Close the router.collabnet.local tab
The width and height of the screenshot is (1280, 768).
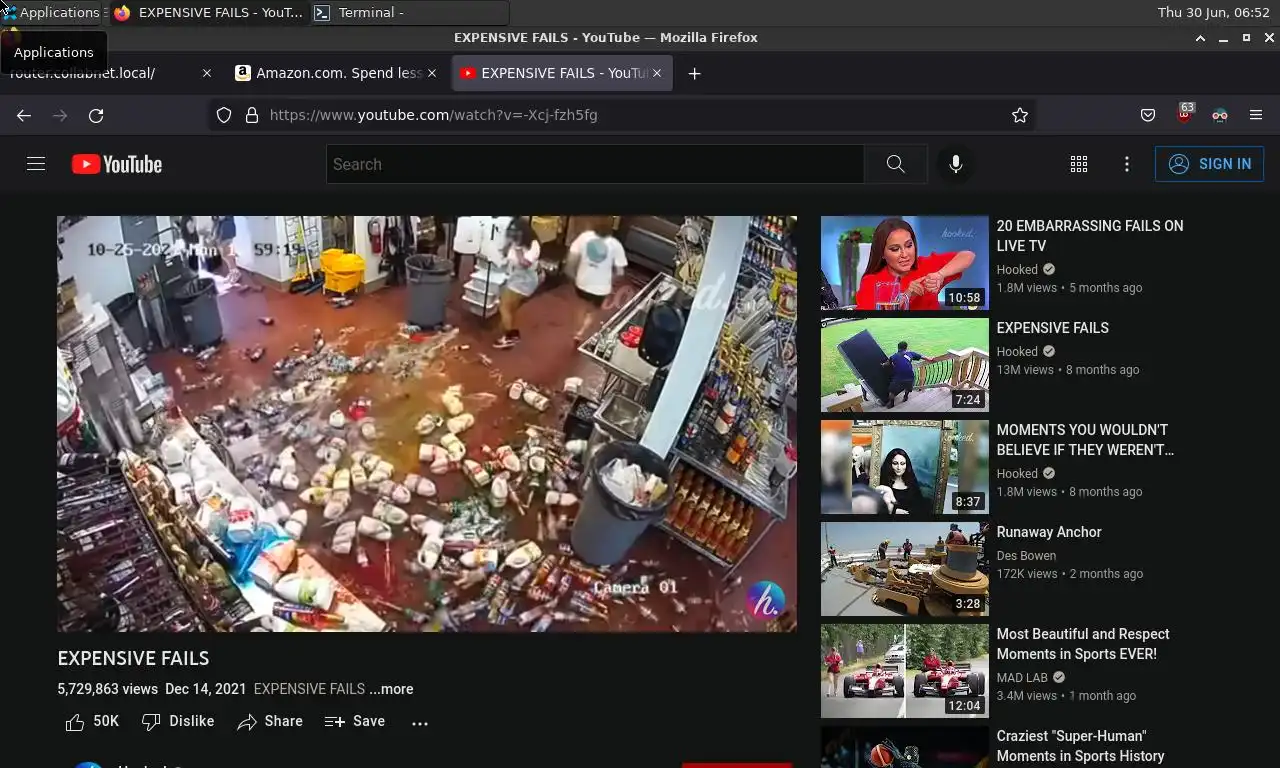207,73
